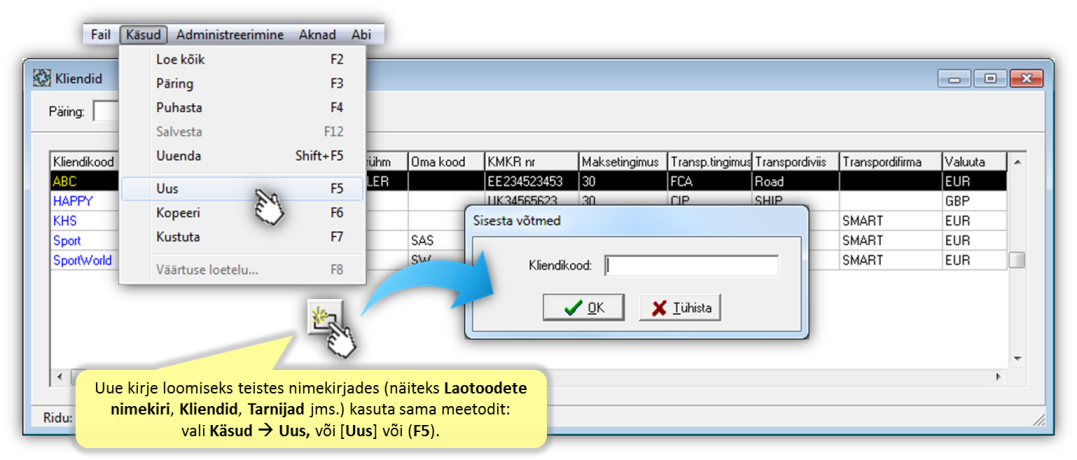Click the vertical scrollbar up arrow
This screenshot has height=460, width=1077.
coord(1017,162)
